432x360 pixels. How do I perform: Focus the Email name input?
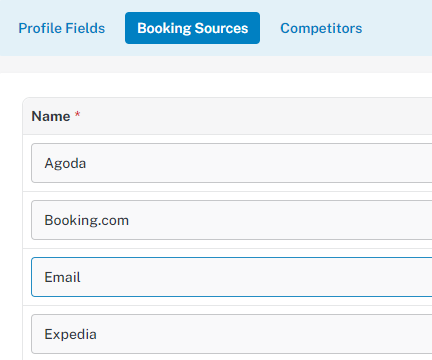(232, 277)
